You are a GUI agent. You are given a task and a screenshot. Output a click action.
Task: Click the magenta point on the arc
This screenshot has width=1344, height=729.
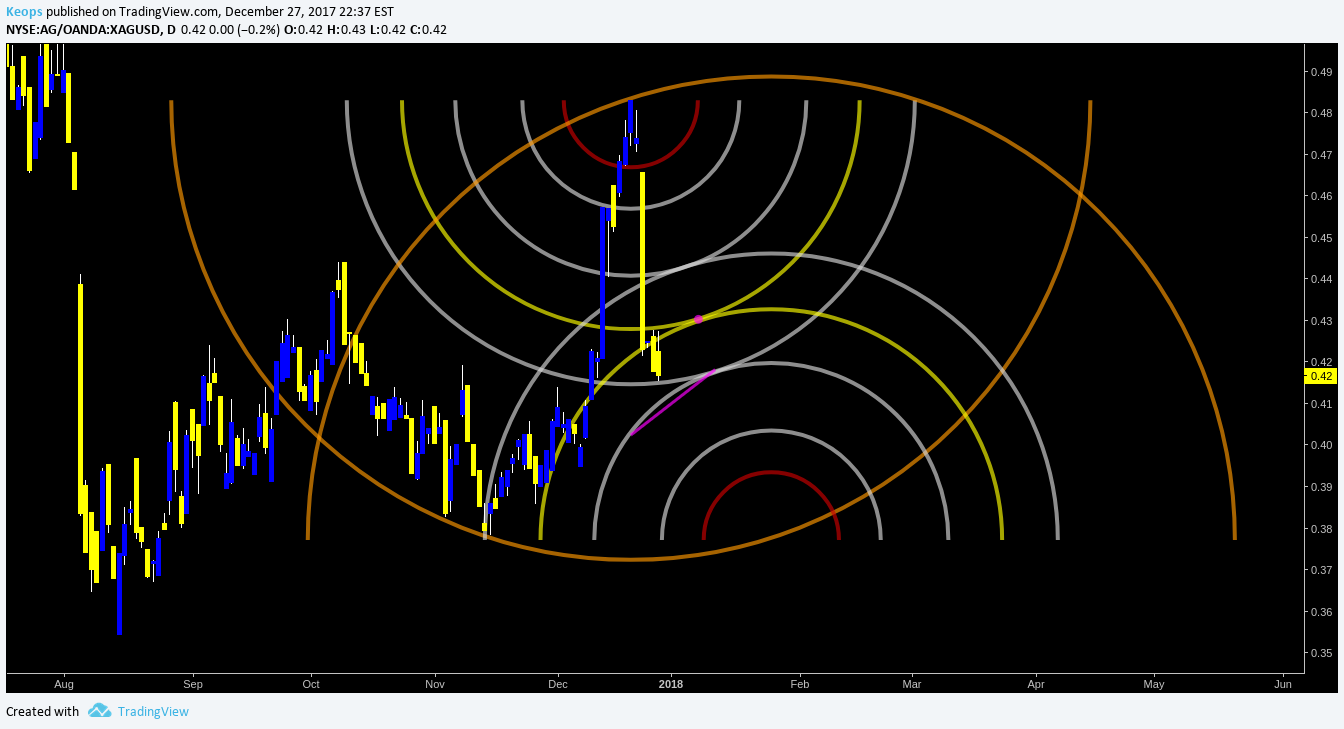tap(698, 319)
